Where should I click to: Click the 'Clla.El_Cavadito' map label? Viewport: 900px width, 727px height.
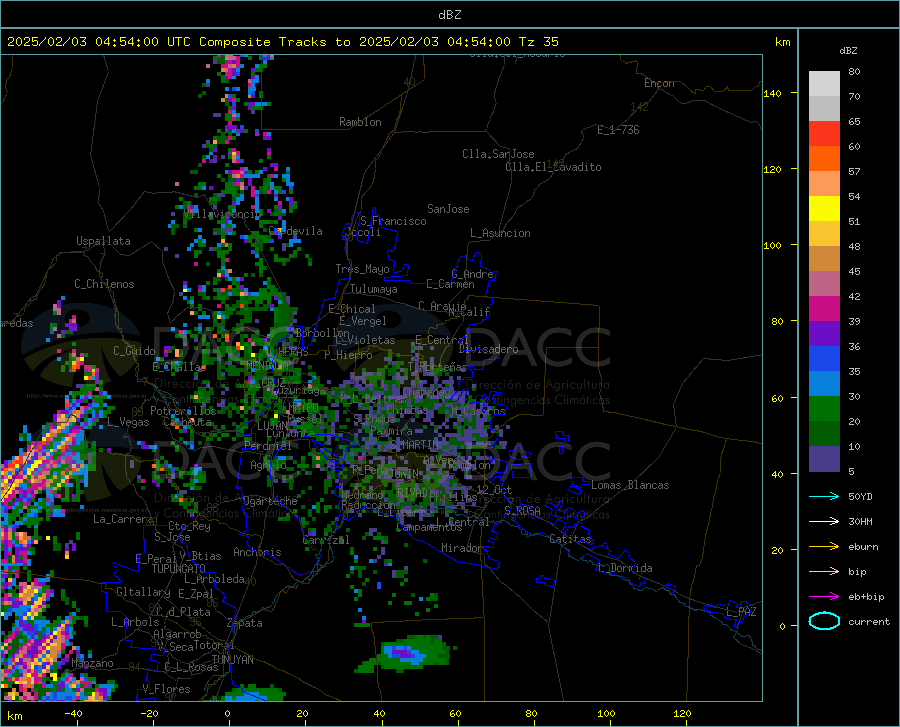(x=553, y=167)
